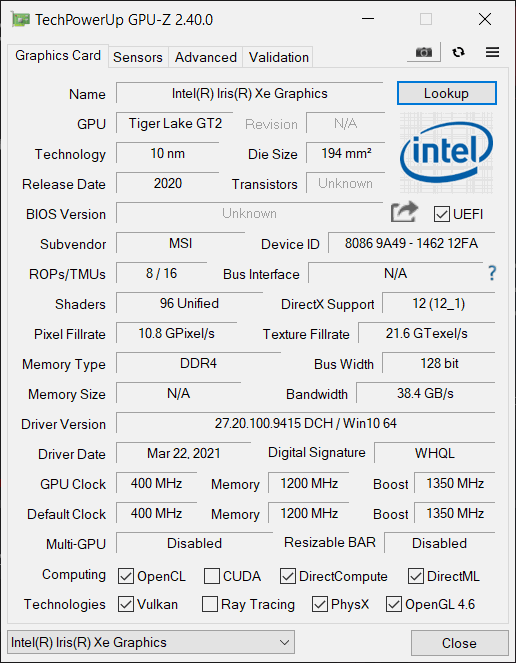
Task: Open the hamburger menu icon
Action: tap(492, 52)
